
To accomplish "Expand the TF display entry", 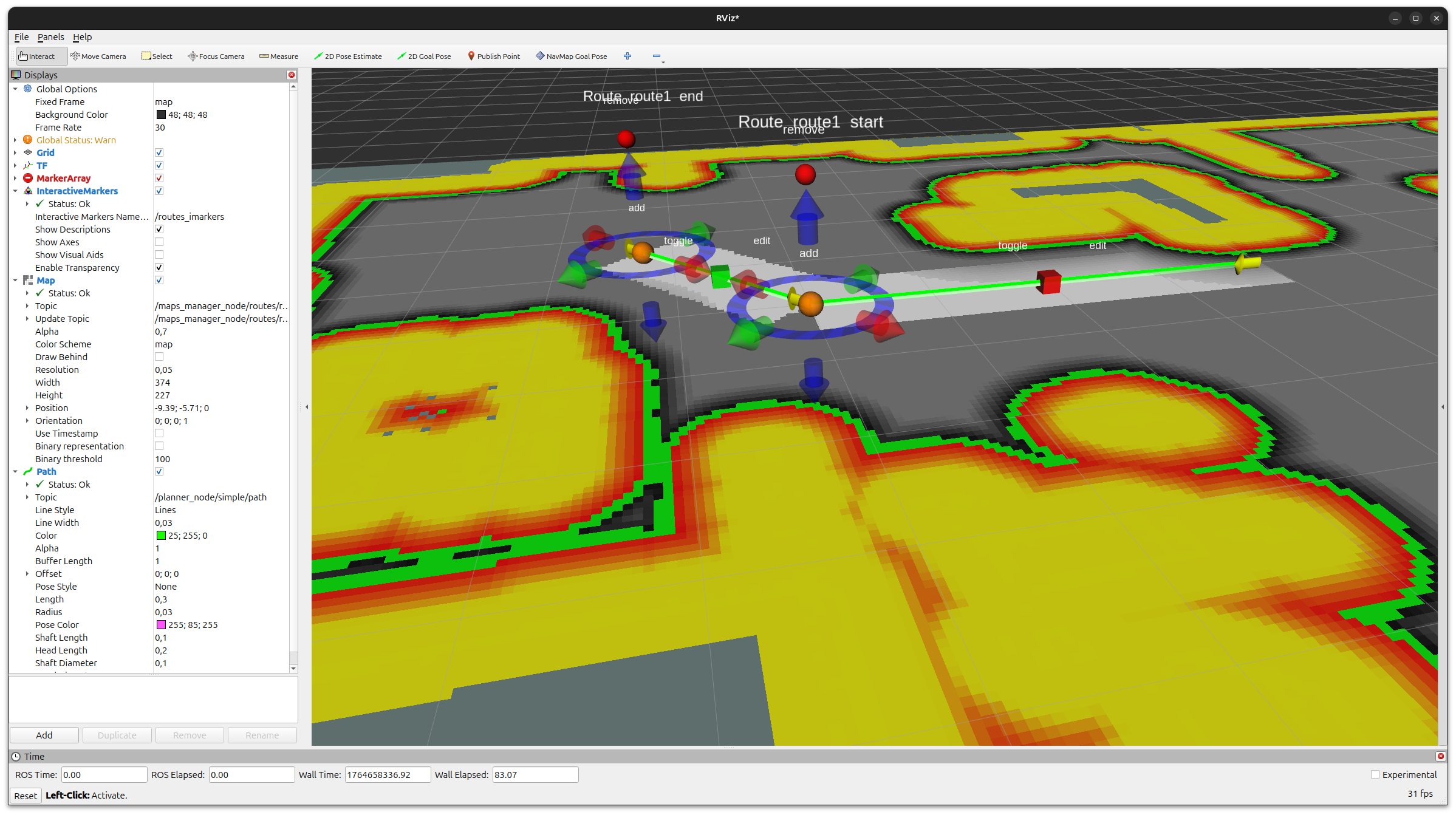I will 15,165.
